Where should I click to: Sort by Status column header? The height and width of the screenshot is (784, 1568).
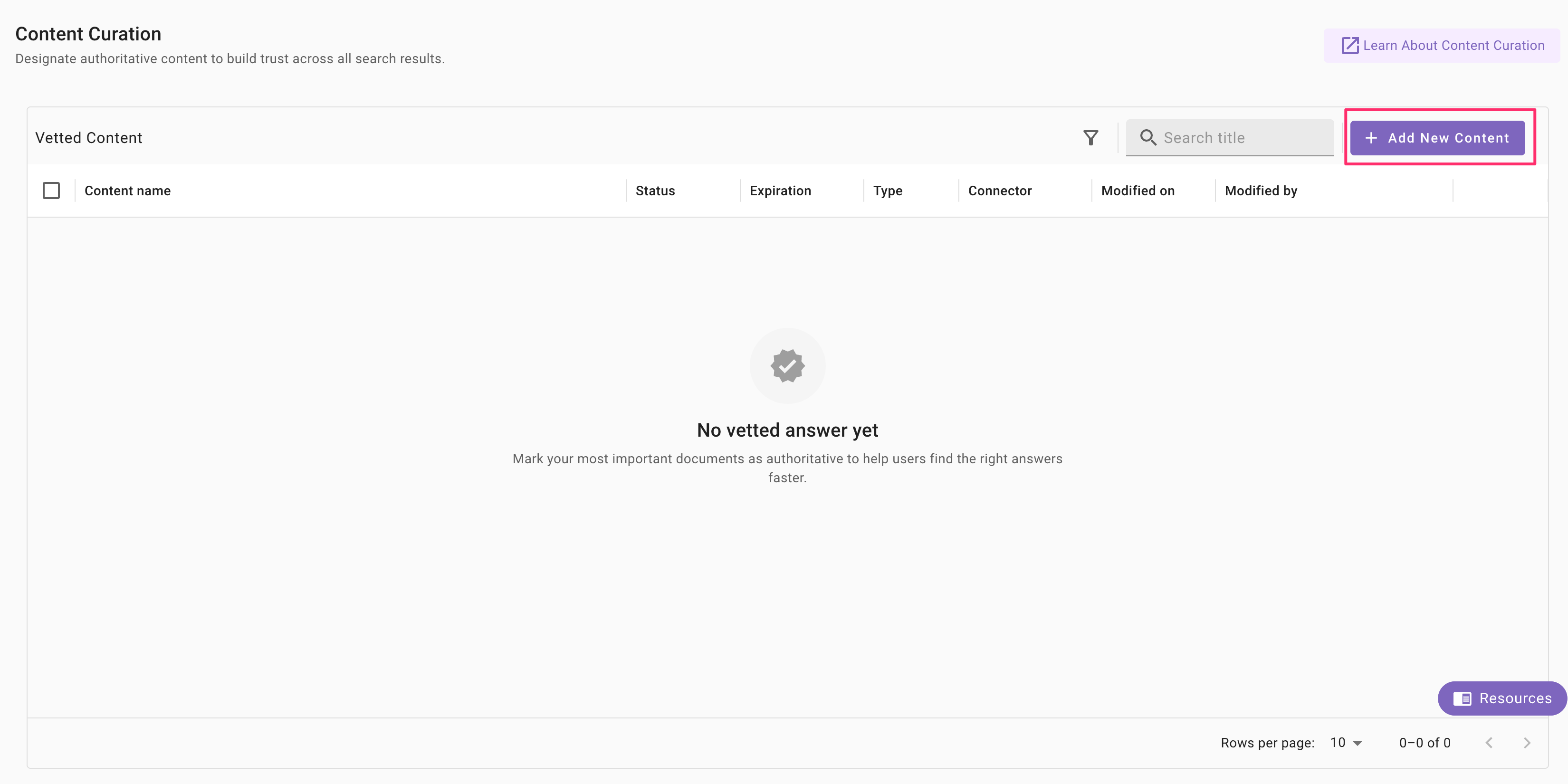tap(655, 191)
